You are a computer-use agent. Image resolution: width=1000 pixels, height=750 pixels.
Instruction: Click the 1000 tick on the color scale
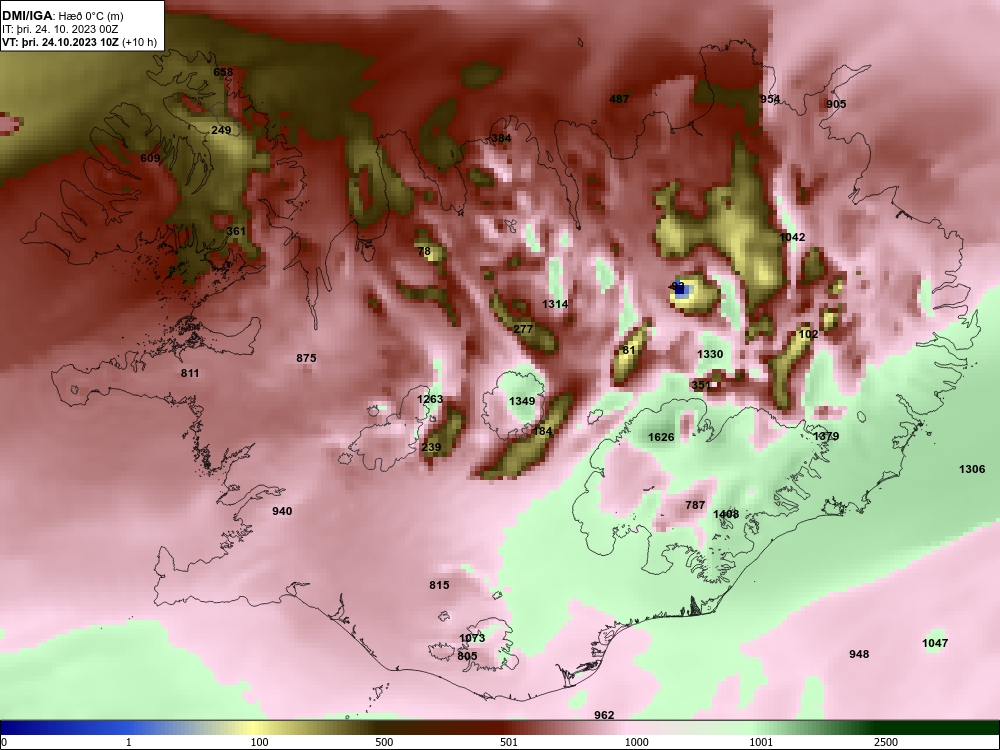636,742
